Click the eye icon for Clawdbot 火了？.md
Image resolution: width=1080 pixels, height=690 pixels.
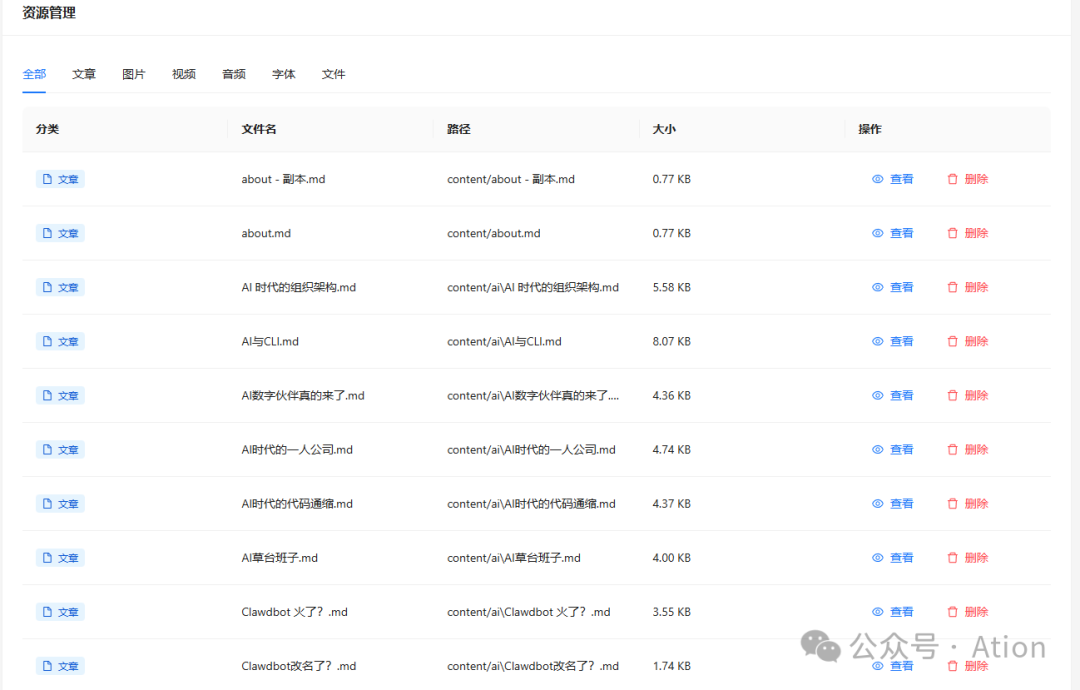pyautogui.click(x=878, y=611)
